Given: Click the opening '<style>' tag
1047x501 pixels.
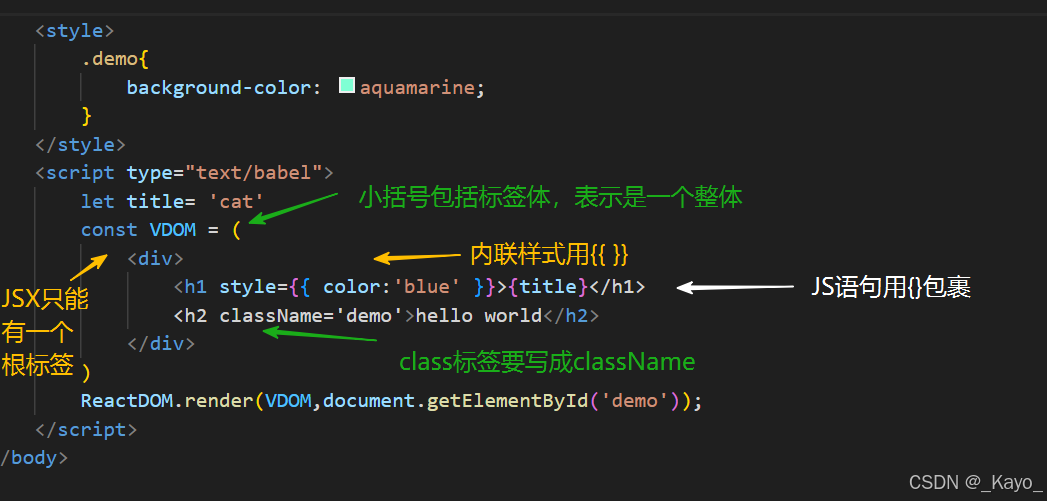Looking at the screenshot, I should point(75,31).
